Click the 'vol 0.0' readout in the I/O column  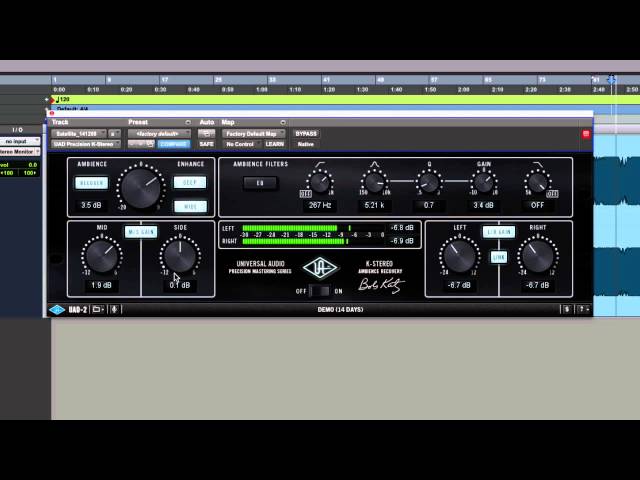coord(19,165)
